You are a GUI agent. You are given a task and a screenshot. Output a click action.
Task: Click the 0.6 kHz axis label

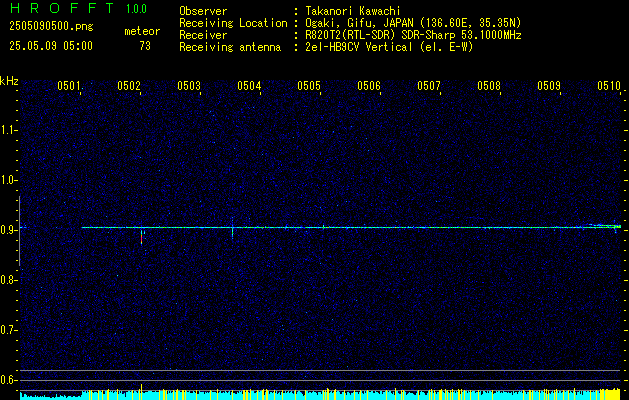coord(9,380)
